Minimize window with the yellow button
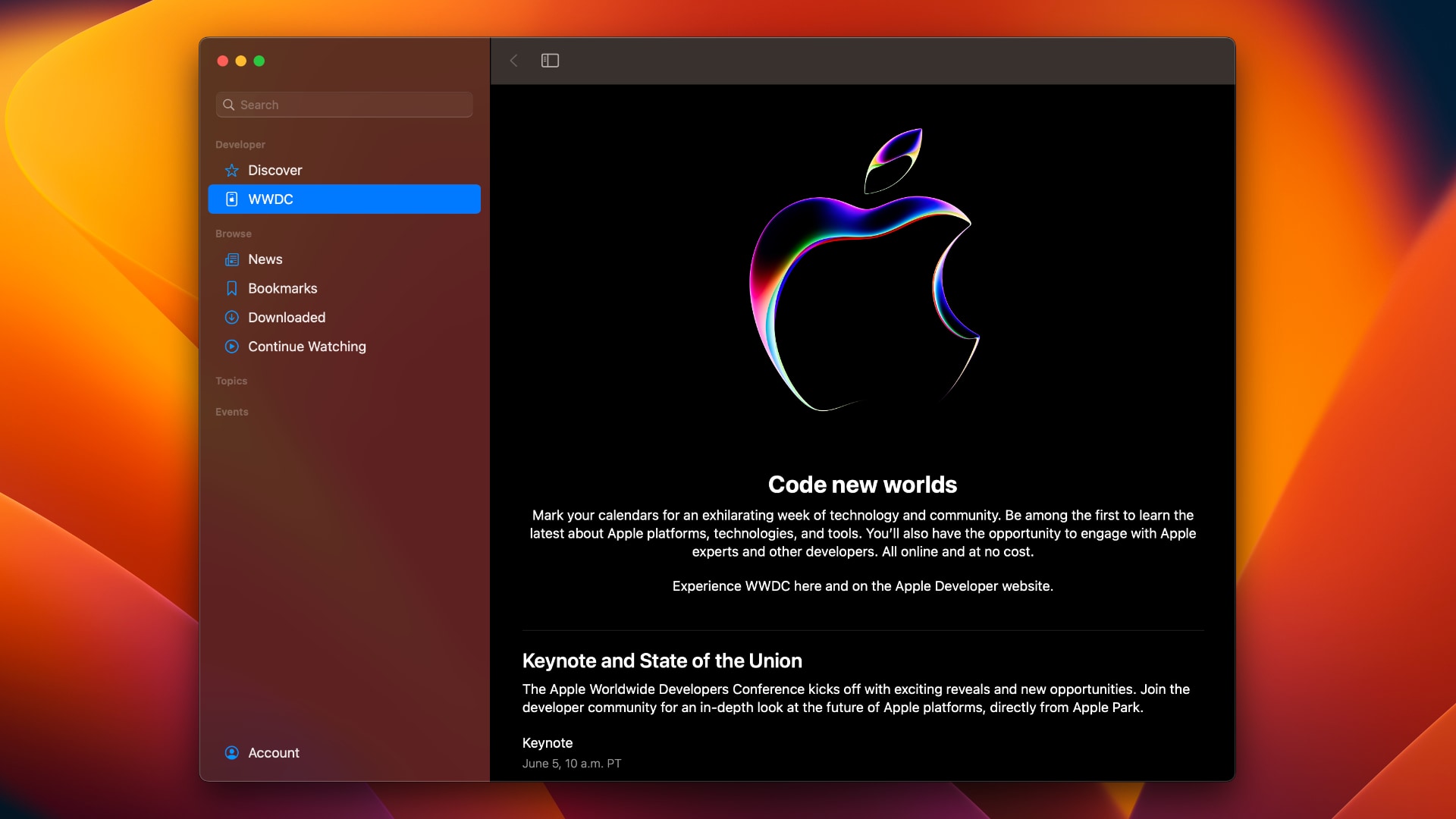 click(x=241, y=61)
